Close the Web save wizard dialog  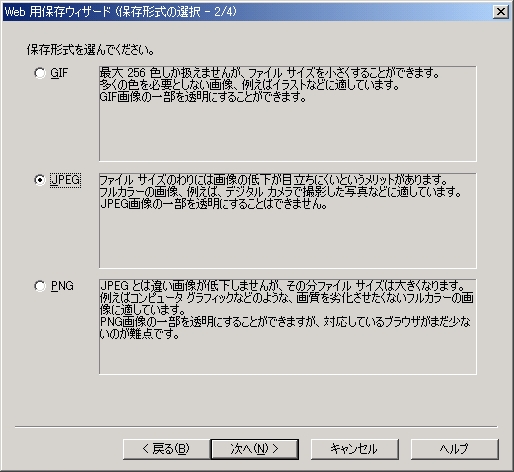[501, 12]
